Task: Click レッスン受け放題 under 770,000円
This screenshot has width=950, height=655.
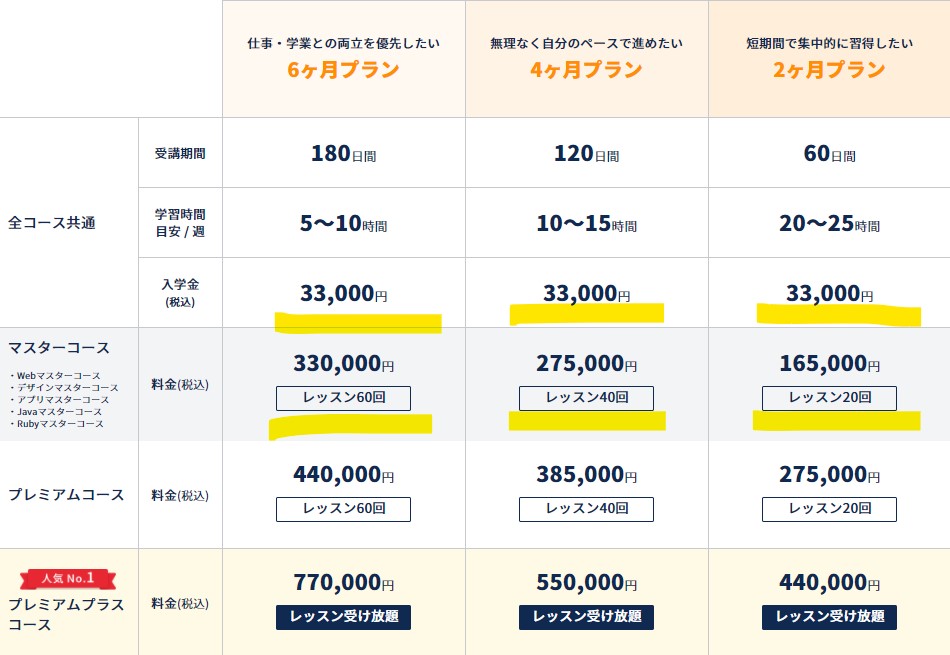Action: [x=344, y=617]
